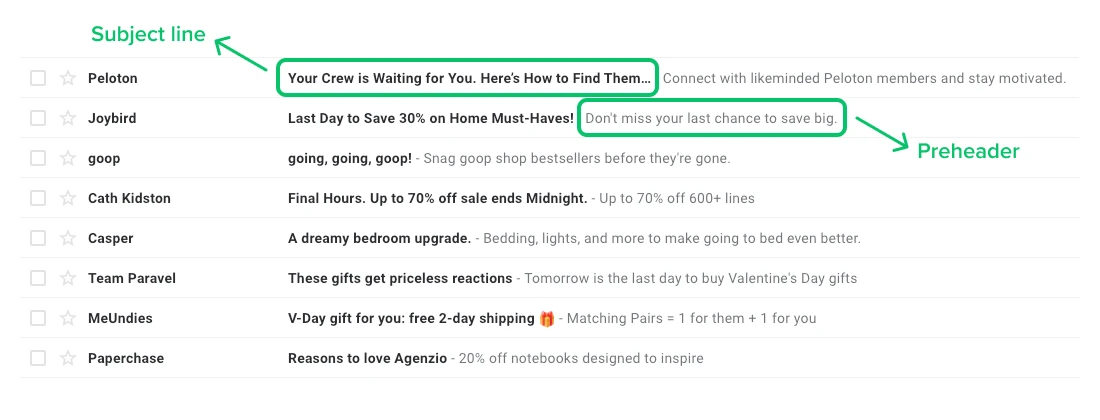Star the Joybird email
1100x420 pixels.
coord(68,118)
